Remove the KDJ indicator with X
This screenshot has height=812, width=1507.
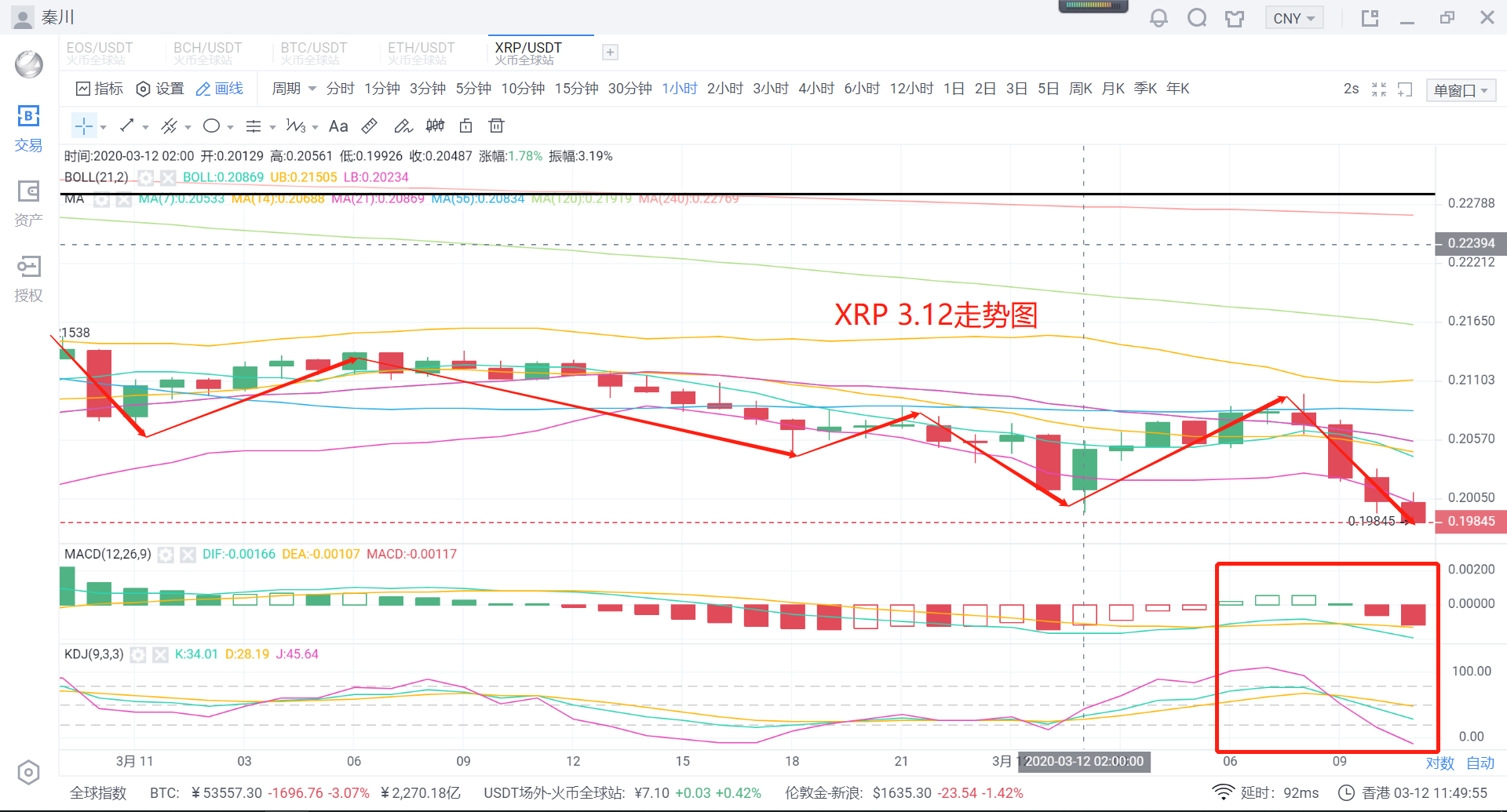point(160,654)
